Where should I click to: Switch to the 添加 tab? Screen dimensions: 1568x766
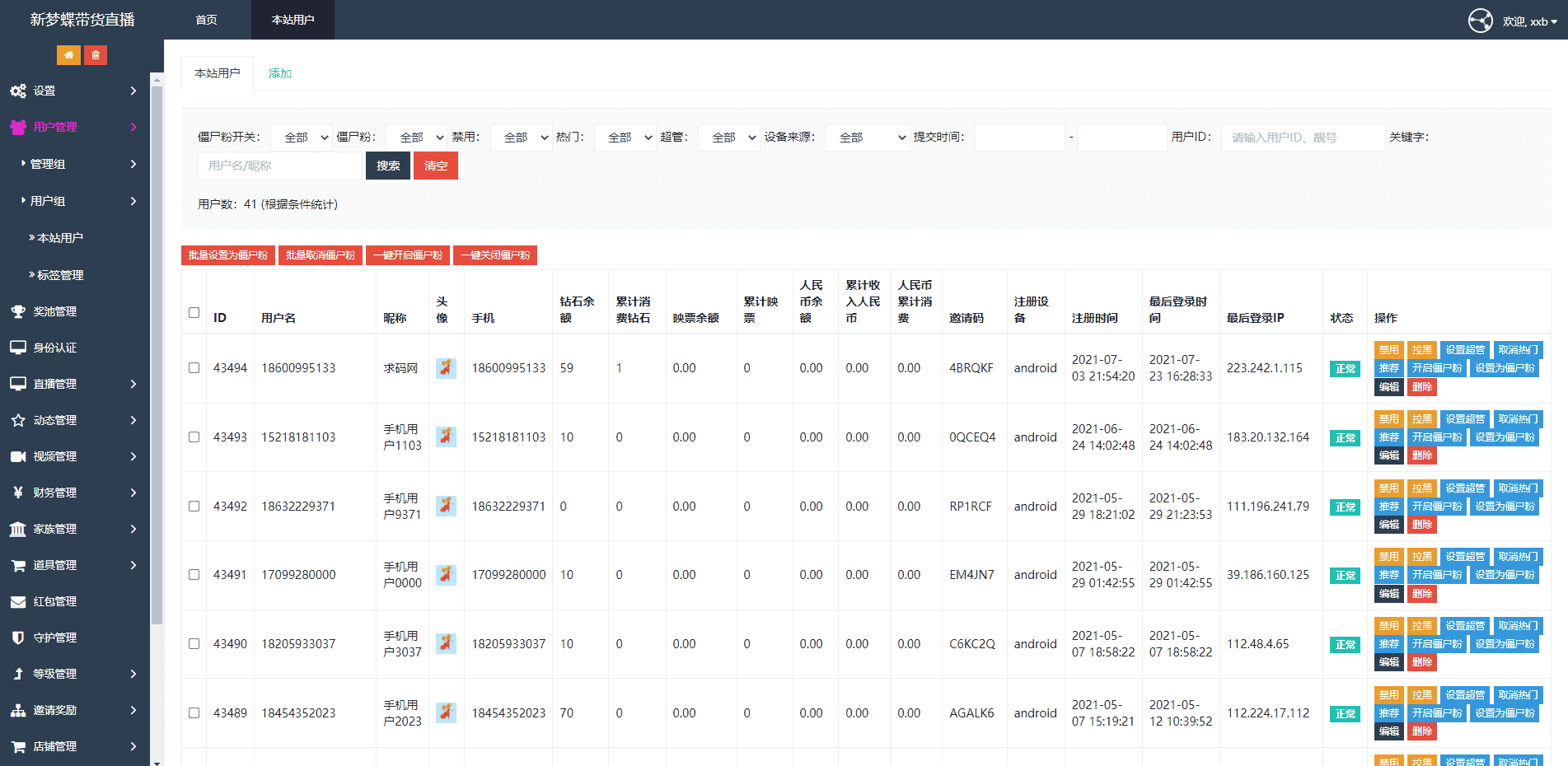279,73
